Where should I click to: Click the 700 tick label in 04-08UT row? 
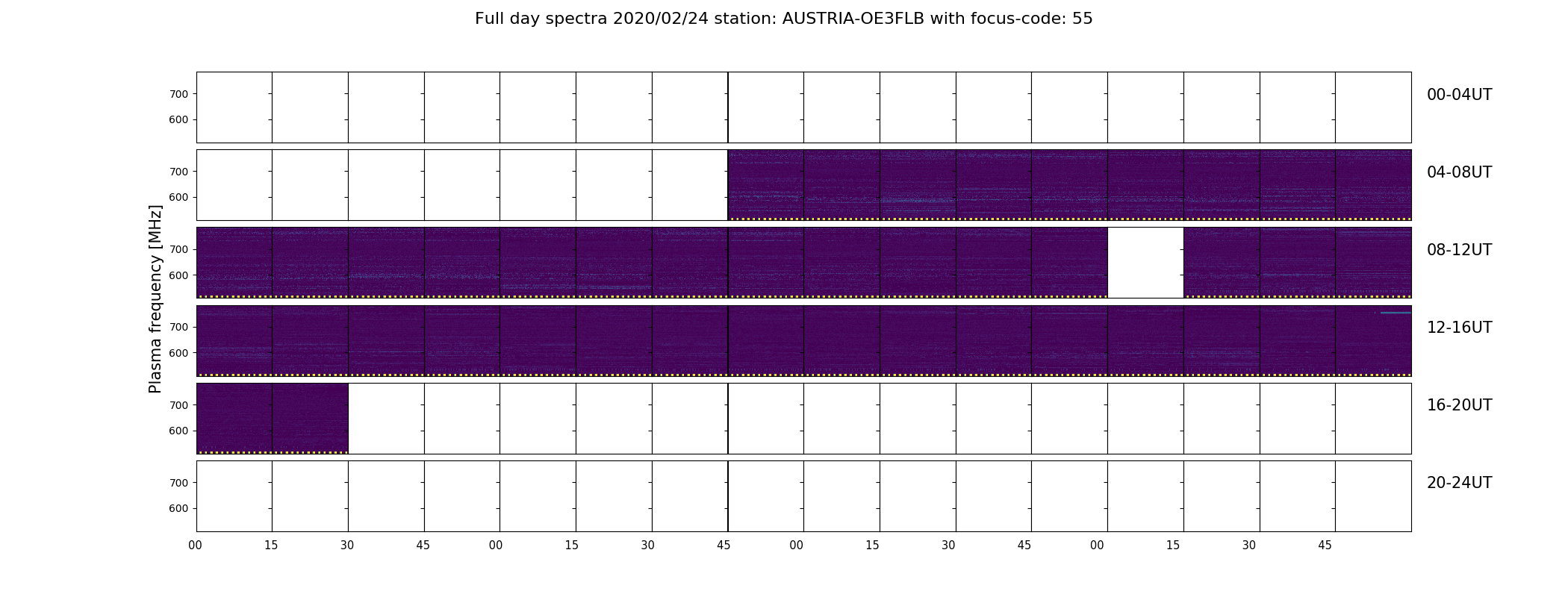[178, 172]
